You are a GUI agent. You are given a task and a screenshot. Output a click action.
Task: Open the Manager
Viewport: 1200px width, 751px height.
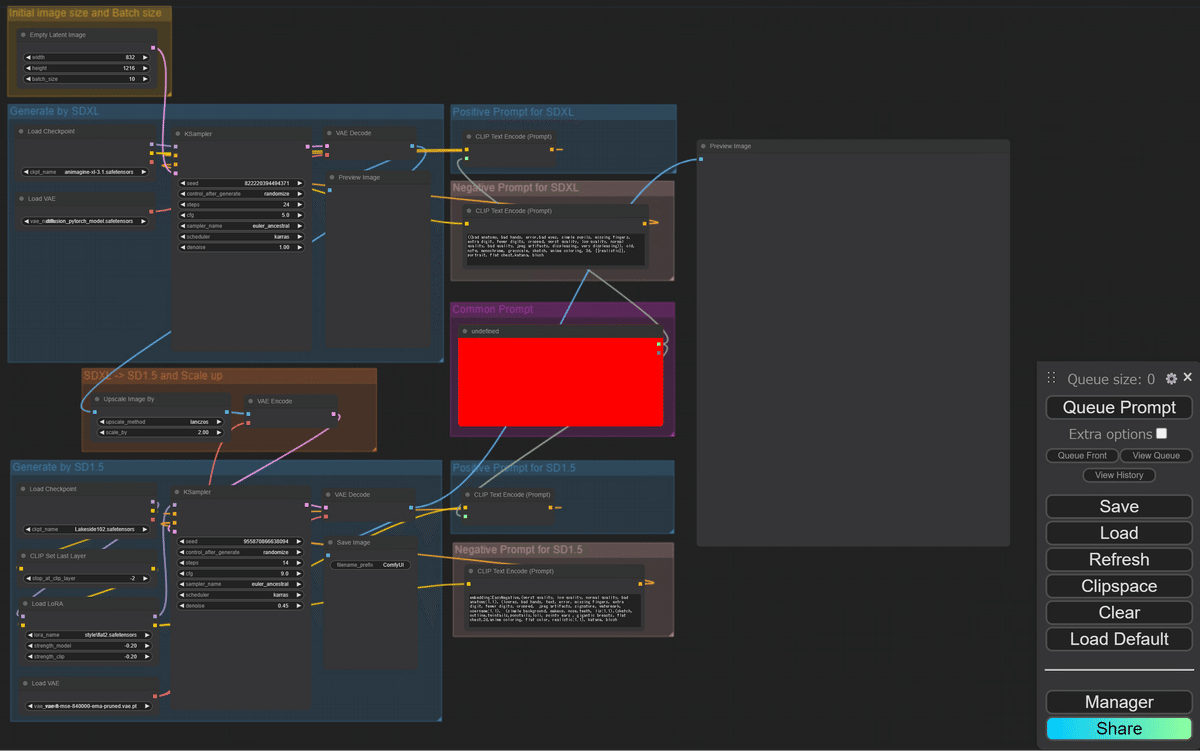click(x=1119, y=702)
